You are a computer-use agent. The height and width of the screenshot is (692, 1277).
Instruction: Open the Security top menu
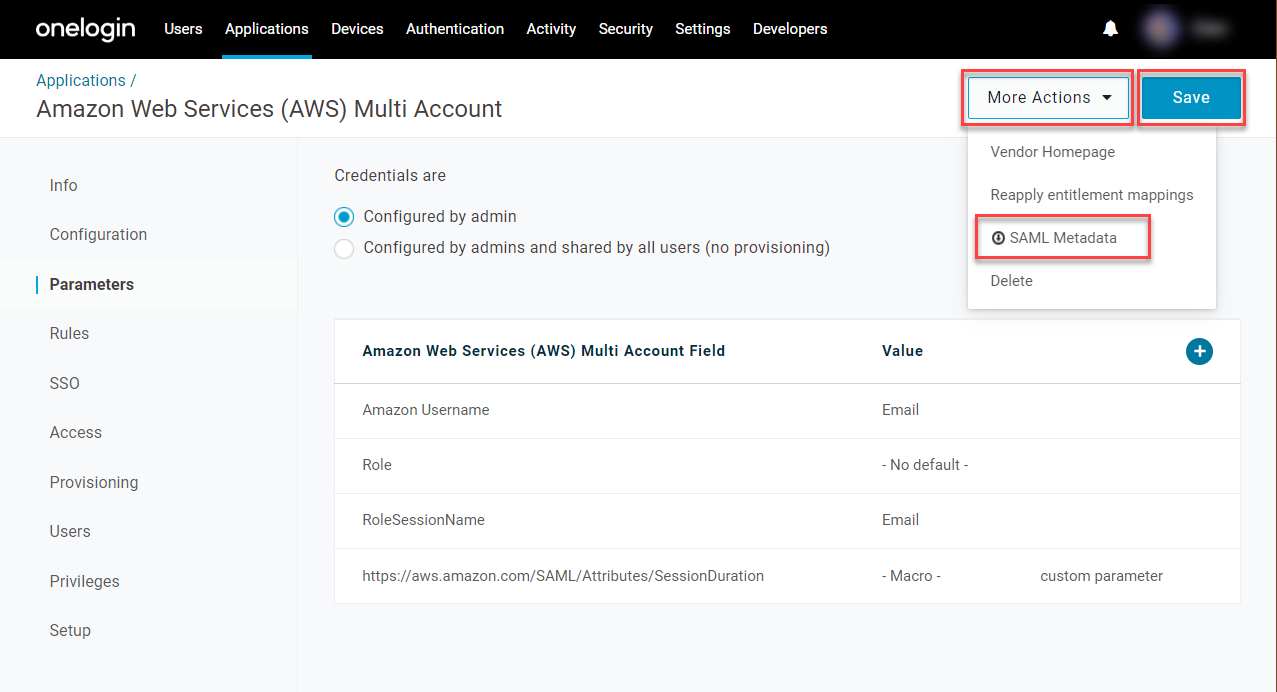click(x=626, y=29)
